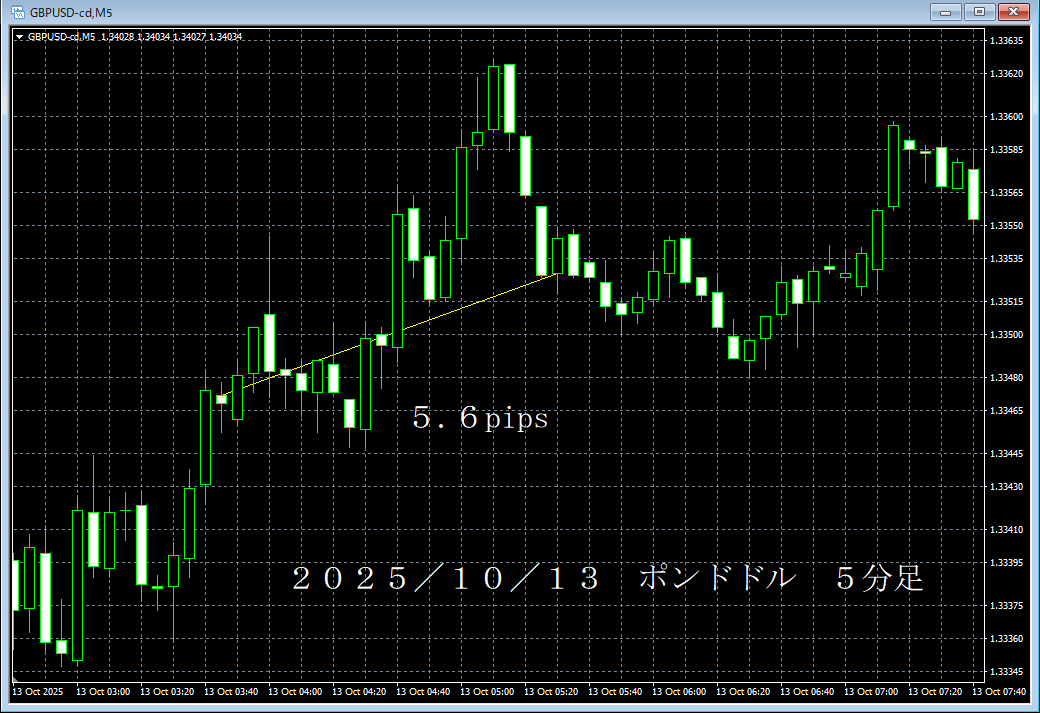Click the 1.33535 price scale value
Screen dimensions: 1040x713
1006,259
